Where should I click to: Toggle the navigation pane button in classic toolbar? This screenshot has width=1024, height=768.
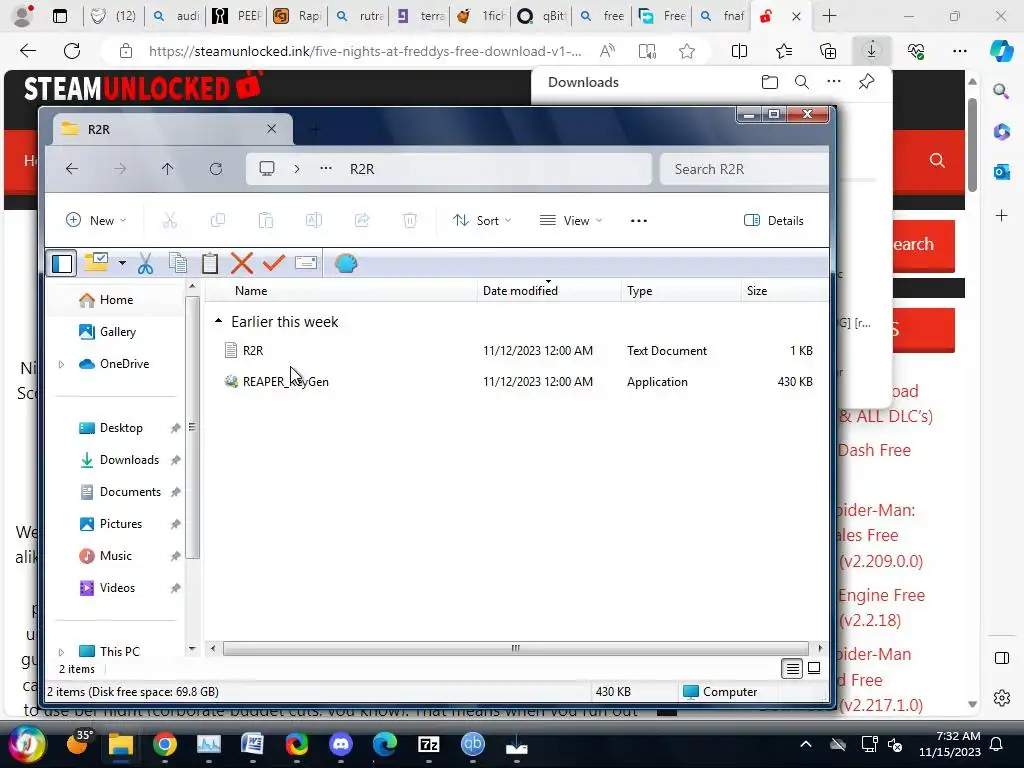[x=62, y=264]
